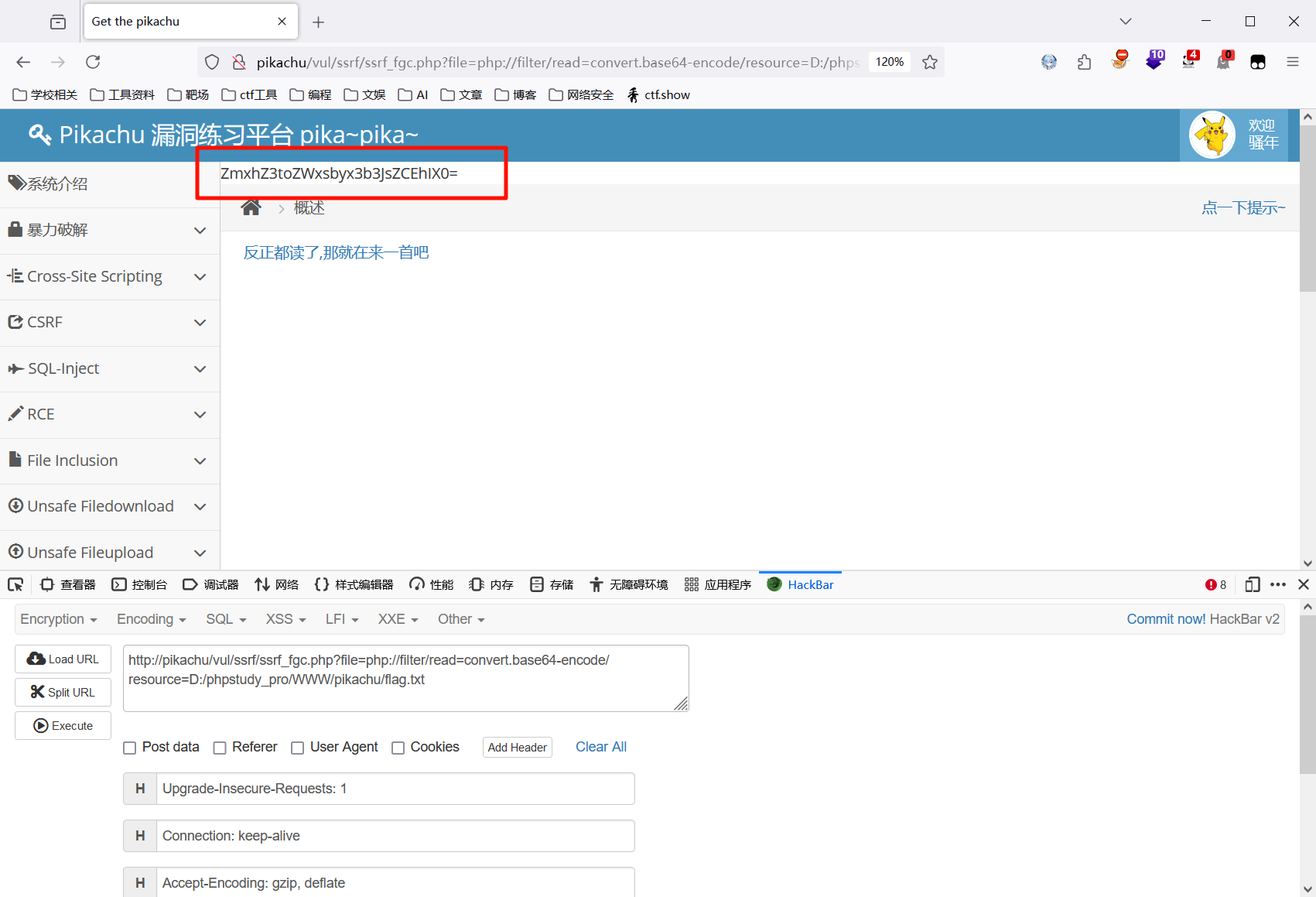The height and width of the screenshot is (897, 1316).
Task: Switch to the 无障碍环境 accessibility tab
Action: tap(629, 584)
